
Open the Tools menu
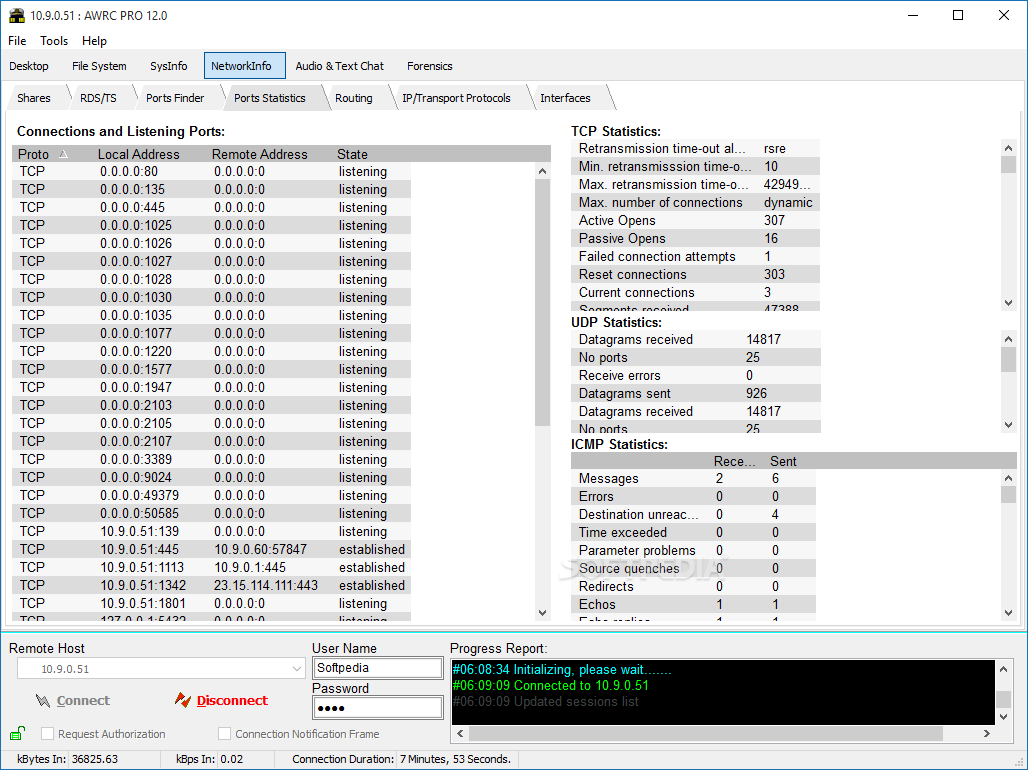[54, 41]
